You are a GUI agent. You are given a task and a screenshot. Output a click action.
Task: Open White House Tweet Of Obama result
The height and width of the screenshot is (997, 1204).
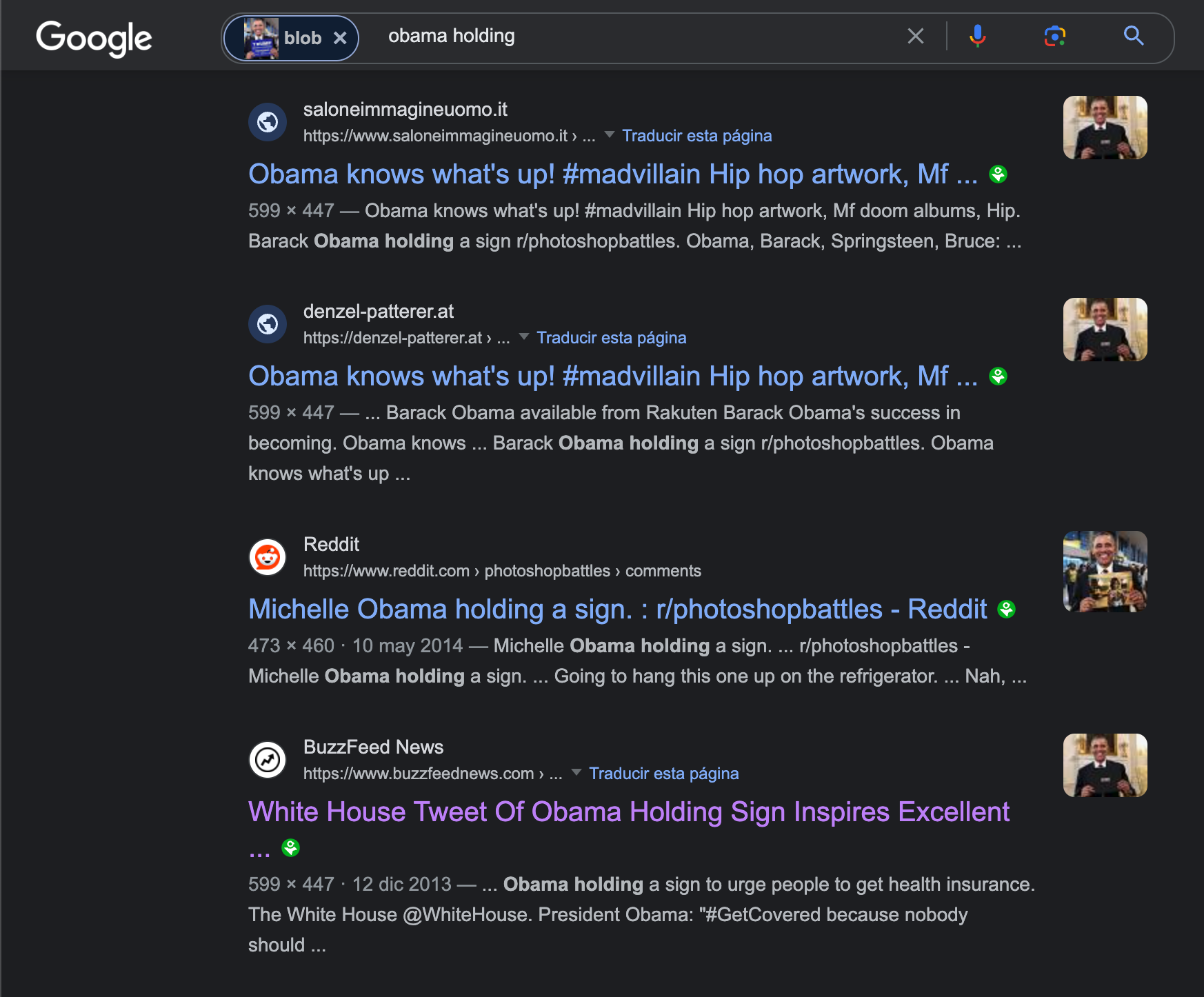click(628, 812)
